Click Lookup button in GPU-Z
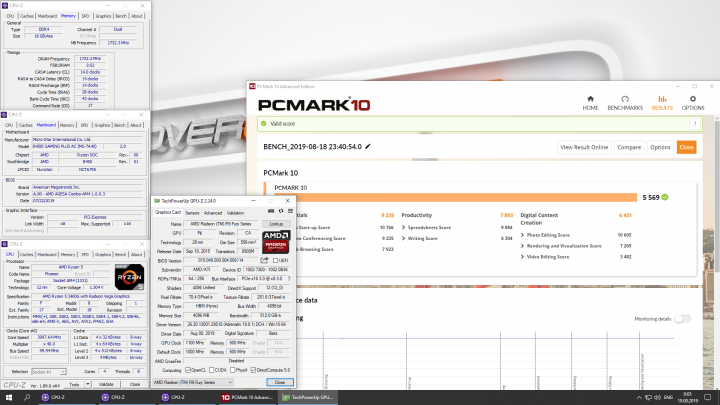 tap(276, 224)
